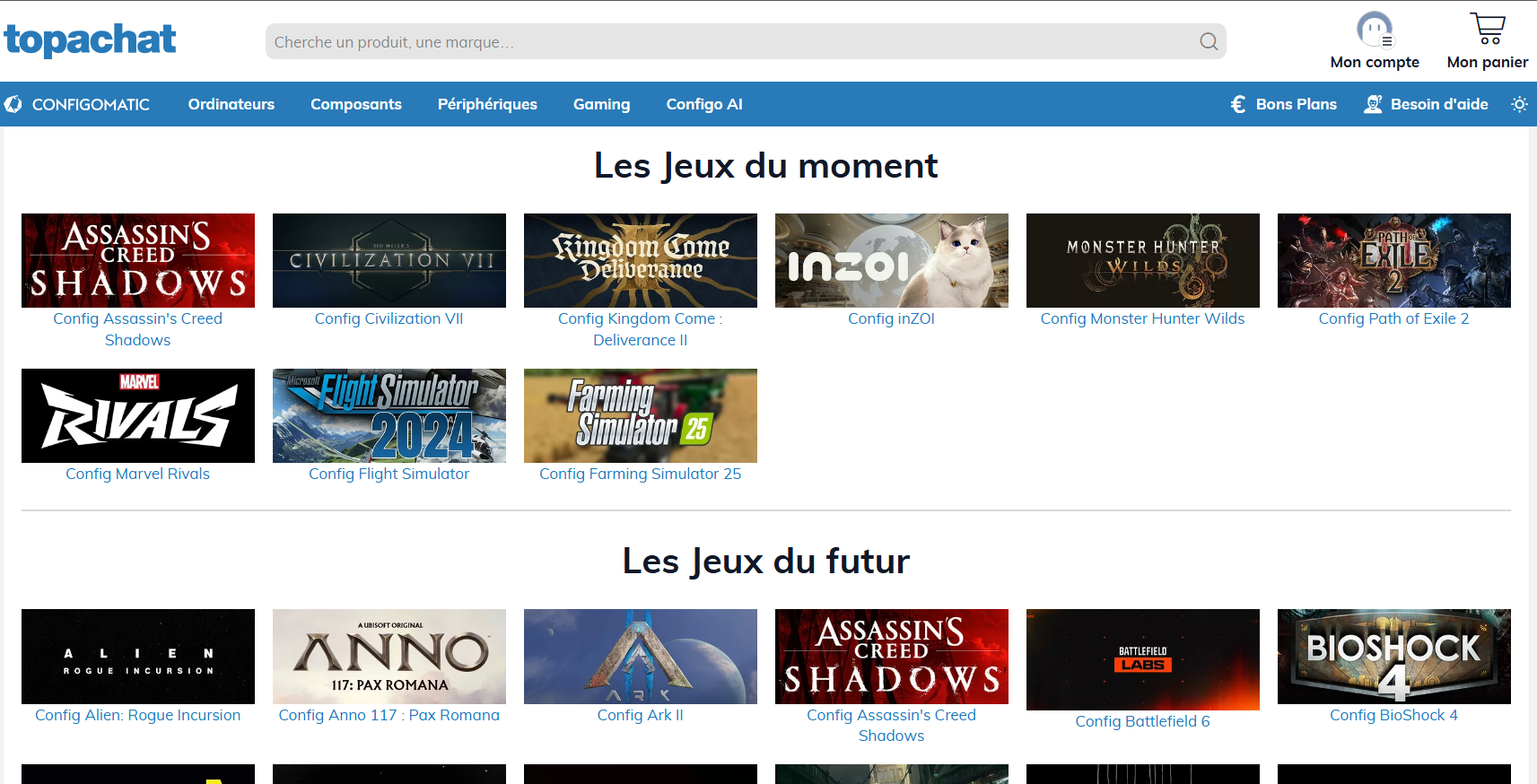Open the Périphériques menu
The width and height of the screenshot is (1537, 784).
[487, 104]
